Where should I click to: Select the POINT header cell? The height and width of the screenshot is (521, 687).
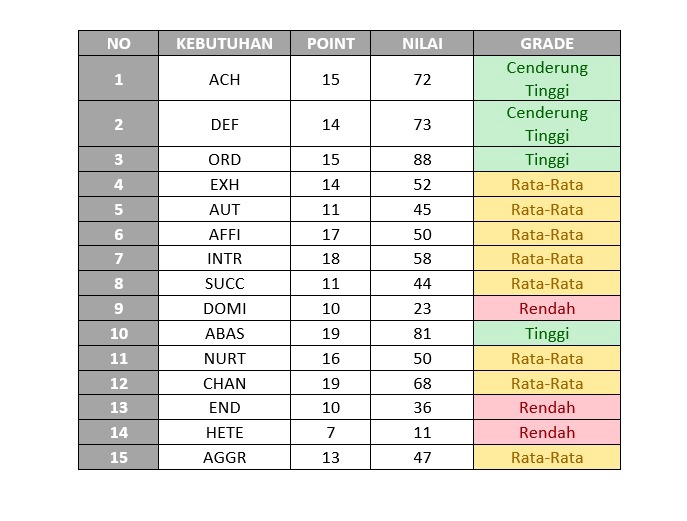point(330,44)
